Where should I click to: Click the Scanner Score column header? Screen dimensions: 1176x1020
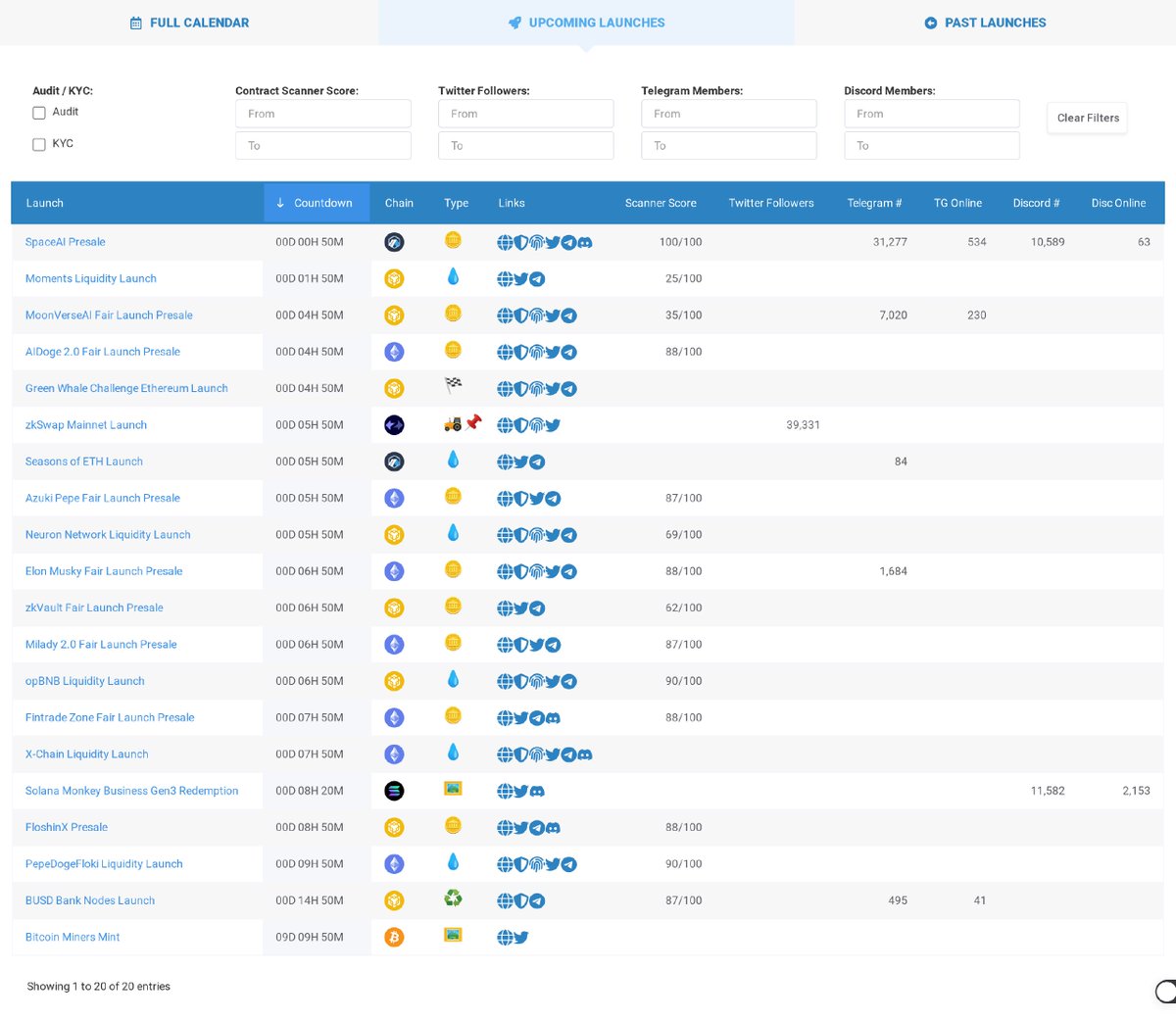[x=661, y=203]
